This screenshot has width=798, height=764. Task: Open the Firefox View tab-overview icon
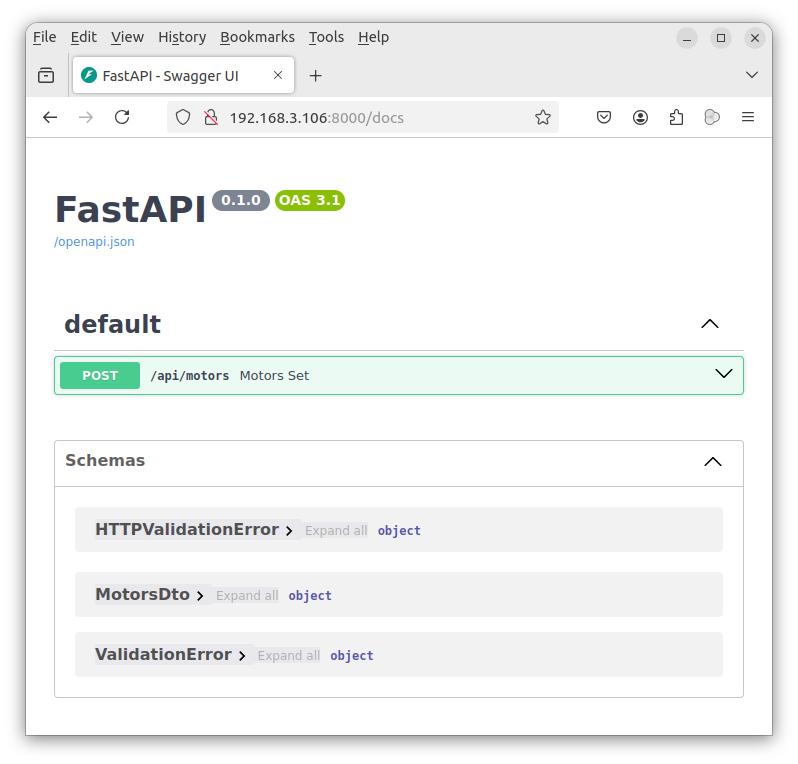(x=46, y=75)
